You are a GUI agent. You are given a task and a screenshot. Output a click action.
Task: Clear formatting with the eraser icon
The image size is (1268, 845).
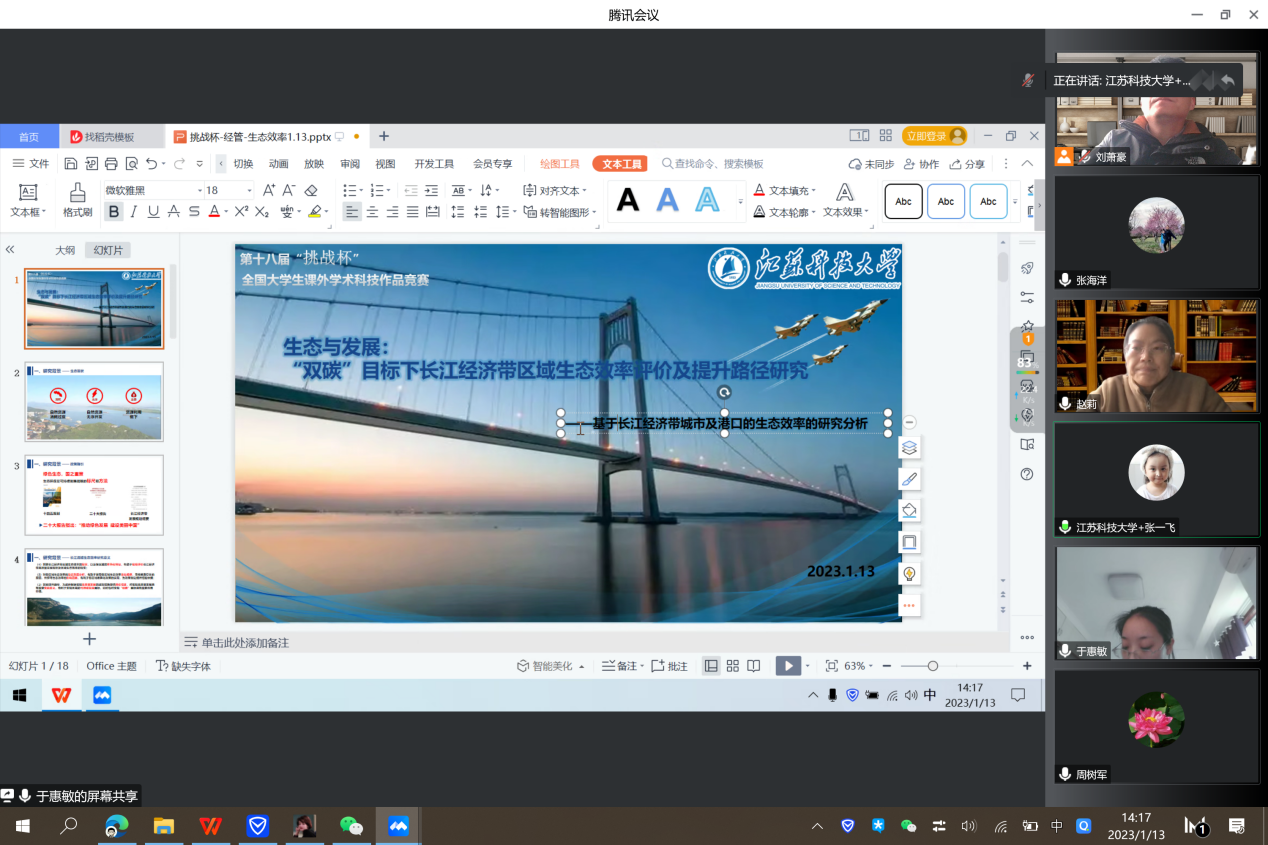(311, 190)
